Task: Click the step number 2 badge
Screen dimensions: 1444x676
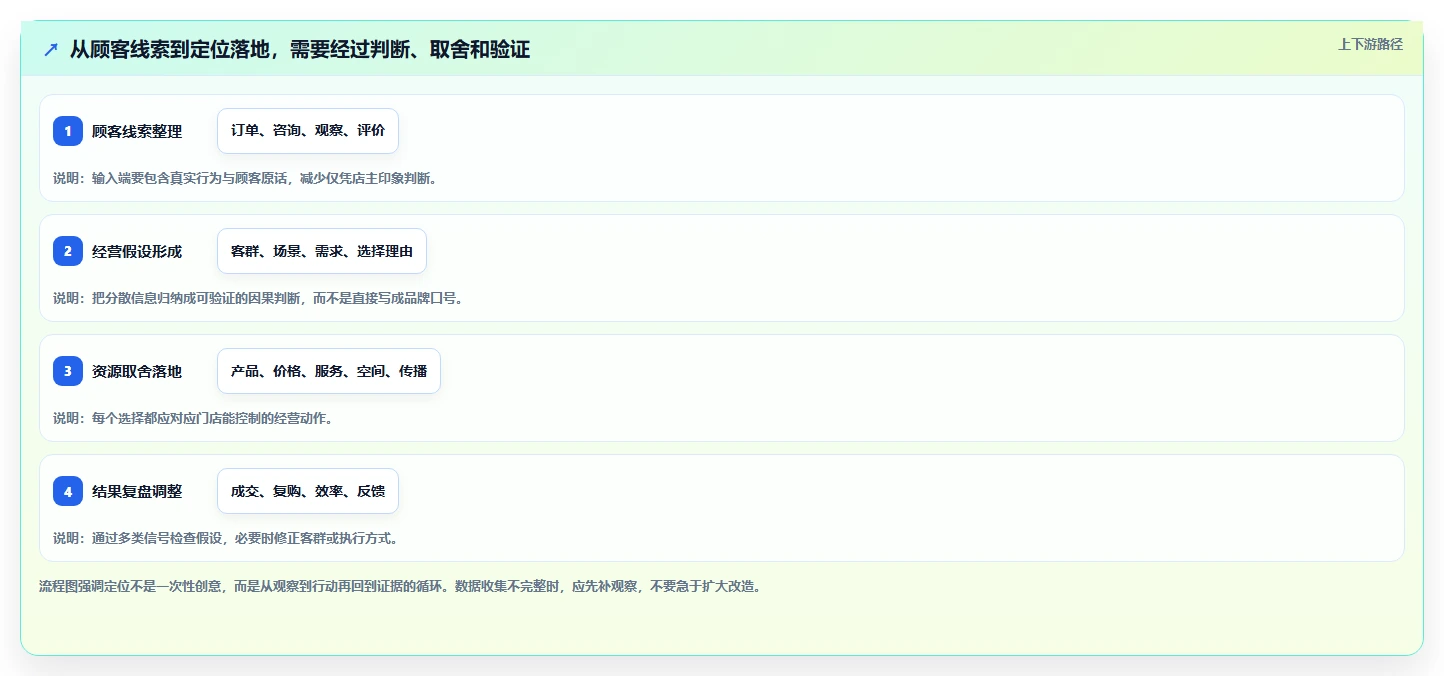Action: [x=68, y=251]
